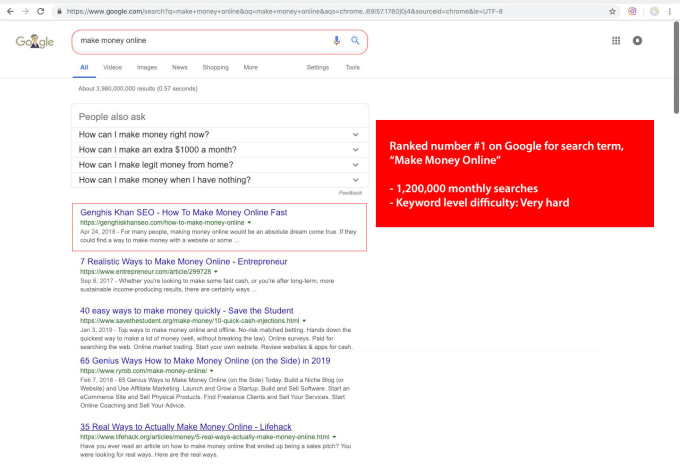Open dropdown arrow beside genghiskhanseo.com URL

click(249, 223)
